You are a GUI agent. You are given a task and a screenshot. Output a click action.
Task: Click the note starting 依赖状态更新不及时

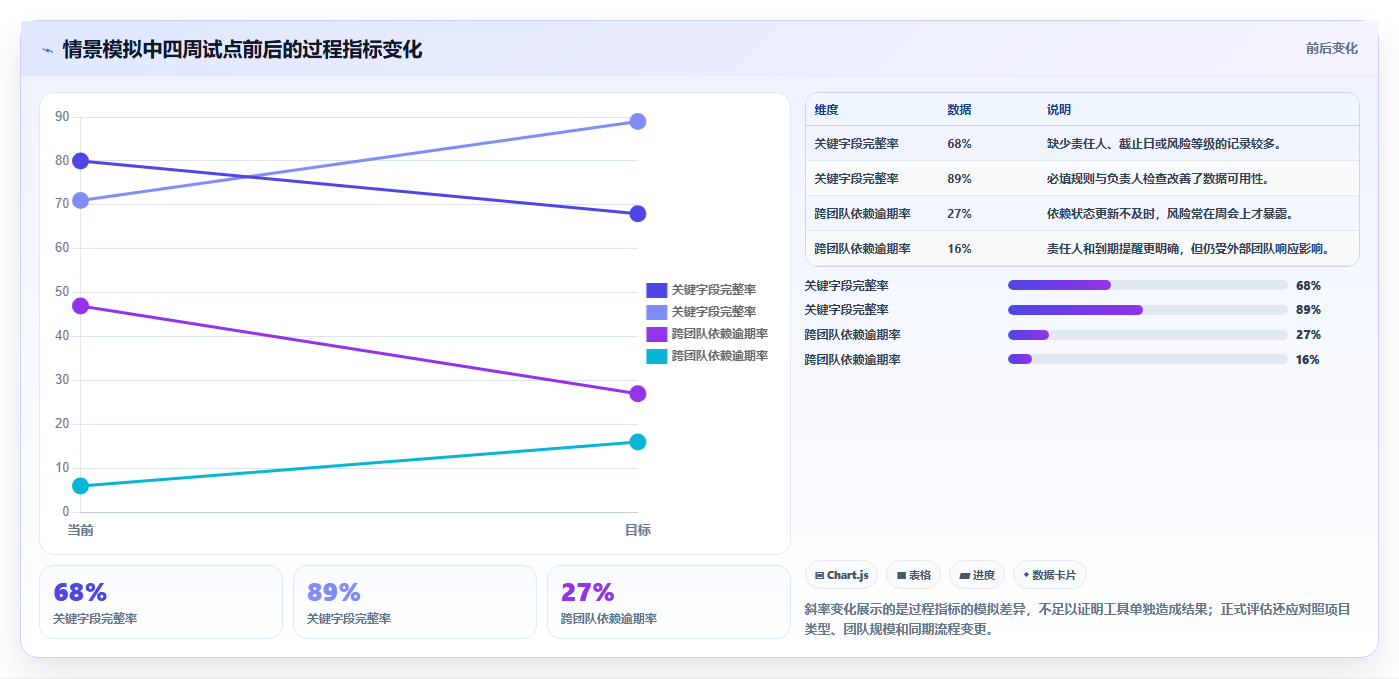point(1170,214)
